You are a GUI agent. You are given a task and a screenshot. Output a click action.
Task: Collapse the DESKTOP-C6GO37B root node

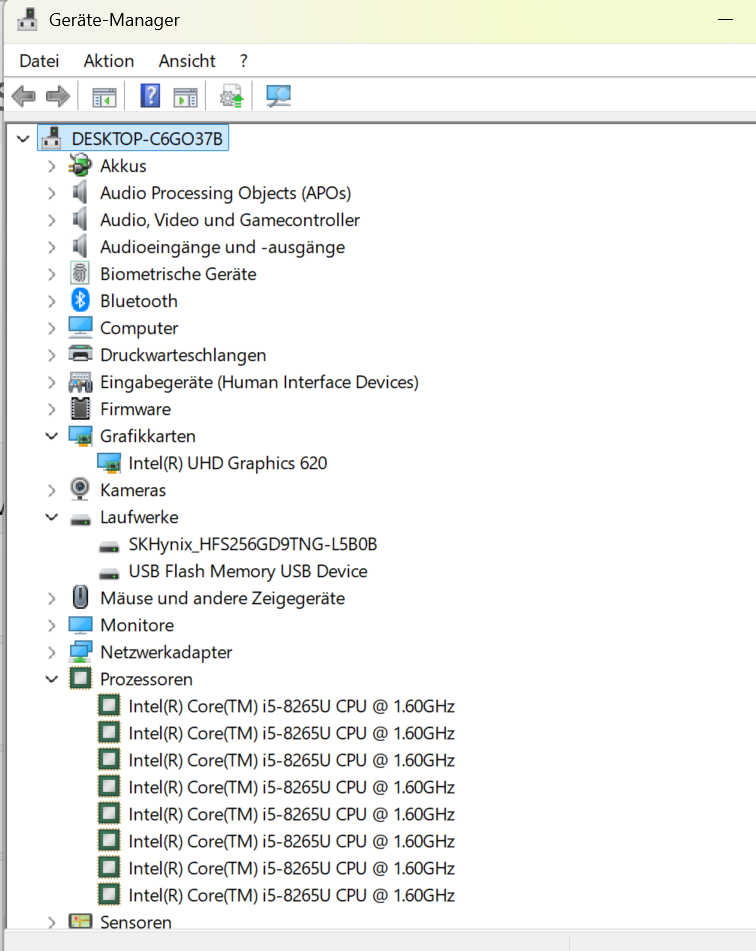click(23, 139)
